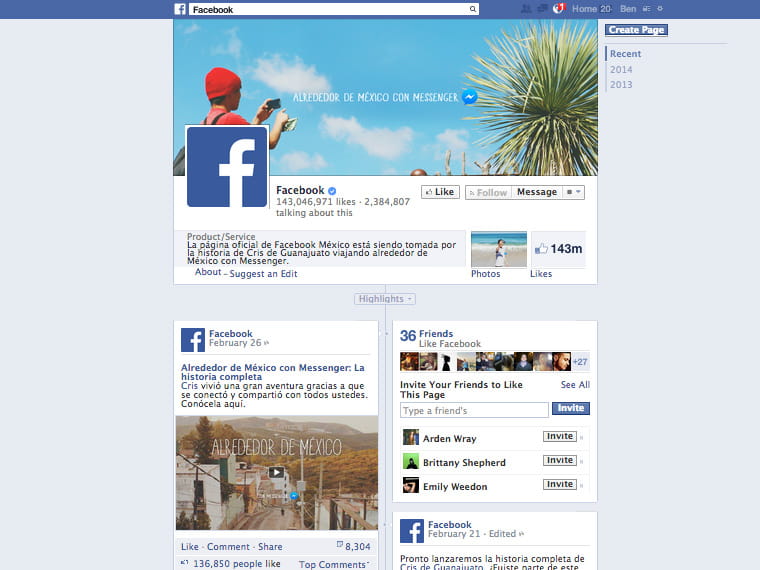The image size is (760, 570).
Task: Dismiss Arden Wray suggestion with x
Action: [582, 438]
